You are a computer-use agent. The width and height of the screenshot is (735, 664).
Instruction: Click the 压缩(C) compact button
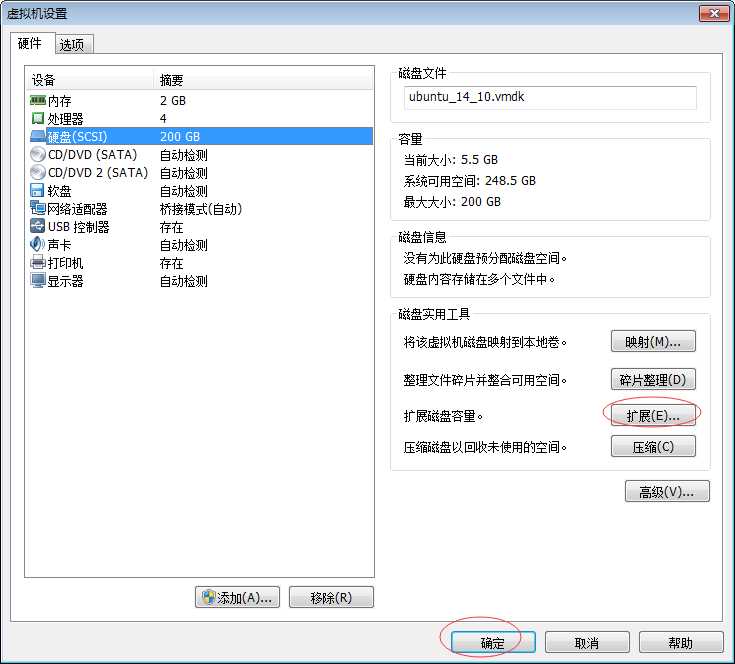pos(653,447)
